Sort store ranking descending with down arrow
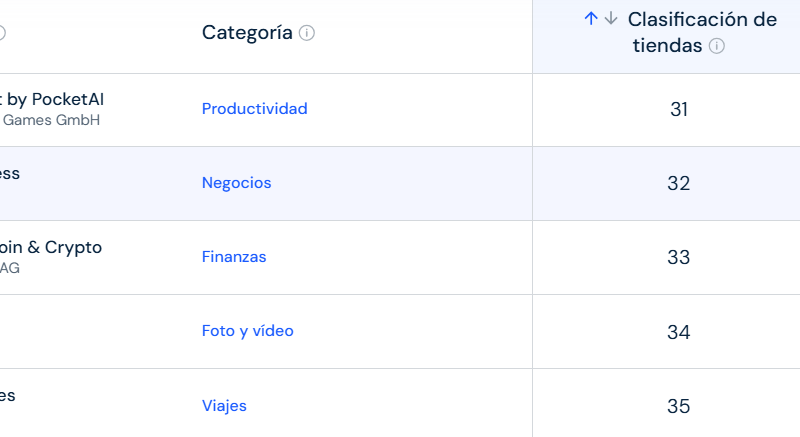This screenshot has width=800, height=437. (611, 19)
